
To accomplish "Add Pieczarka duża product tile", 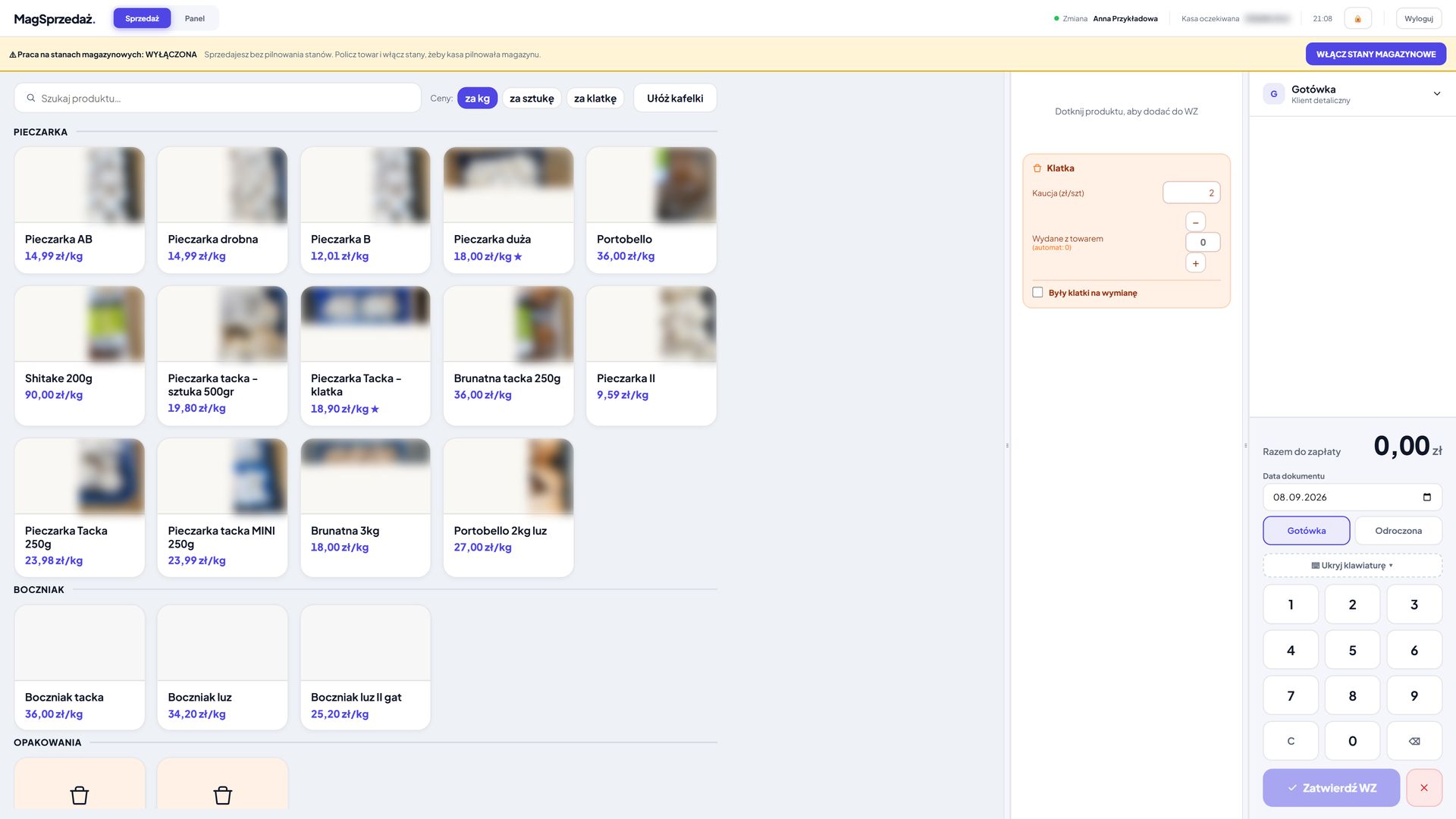I will 508,210.
